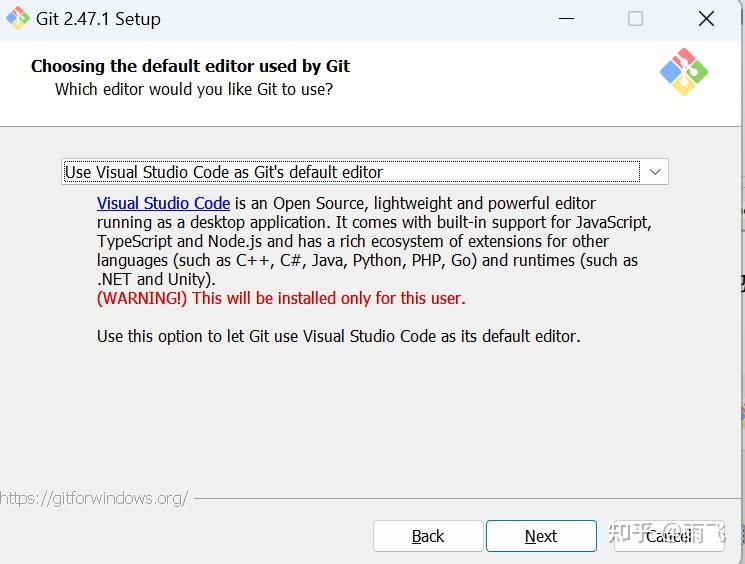745x564 pixels.
Task: Click the "Choosing the default editor" heading
Action: point(190,66)
